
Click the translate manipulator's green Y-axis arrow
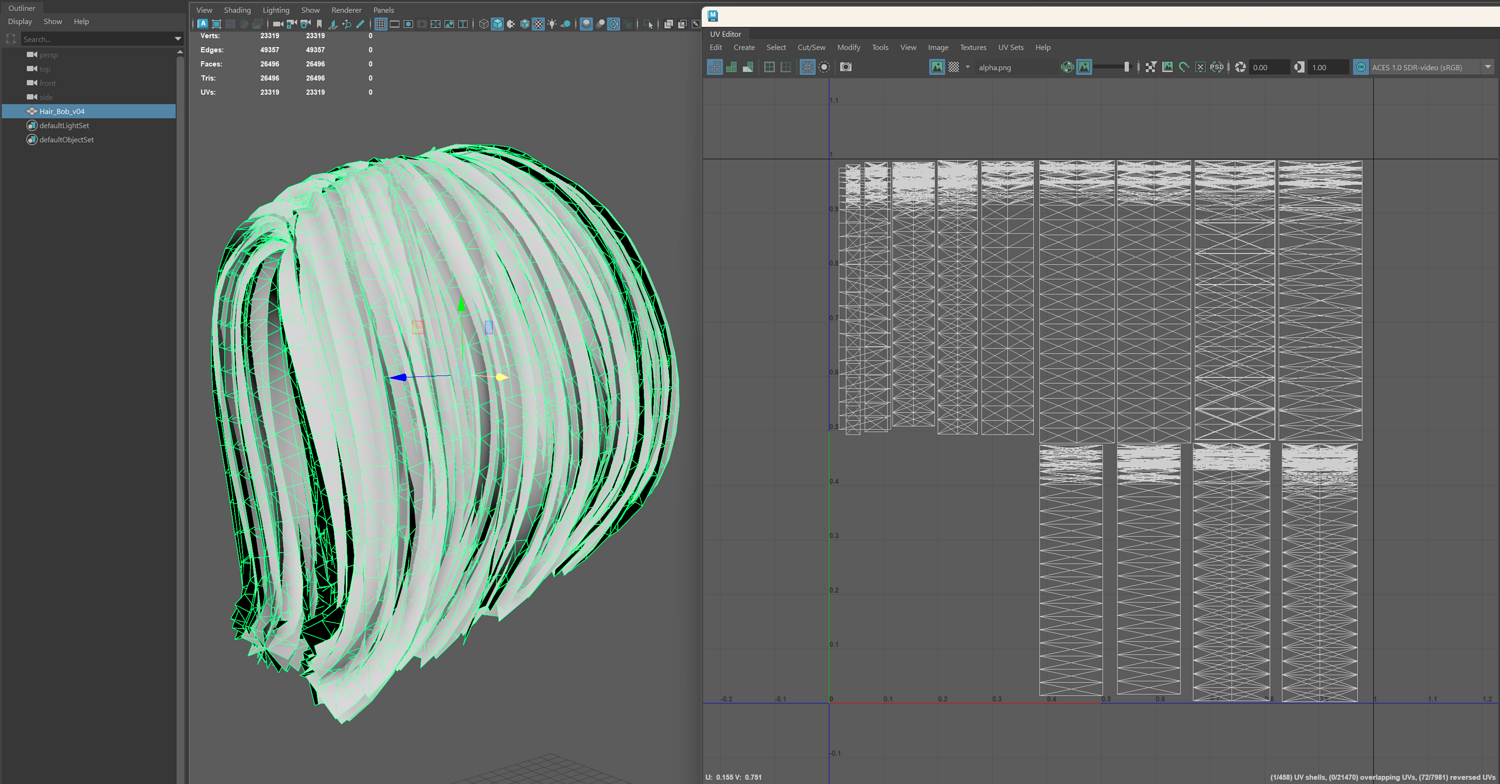click(x=461, y=305)
